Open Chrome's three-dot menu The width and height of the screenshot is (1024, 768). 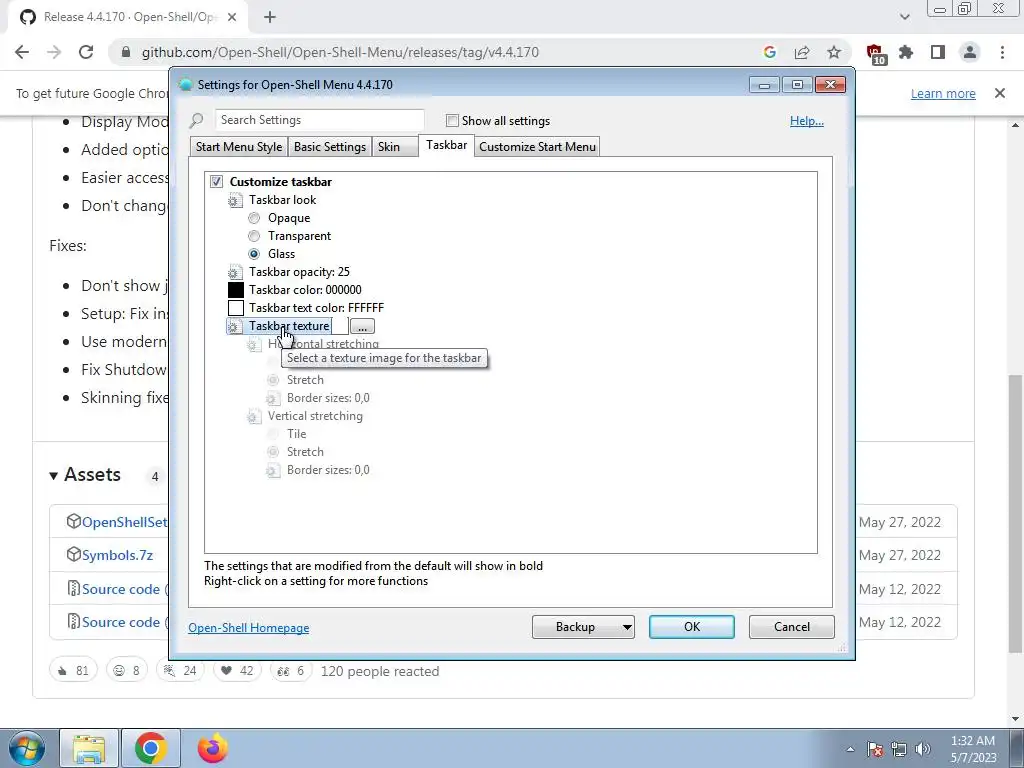click(x=1002, y=52)
